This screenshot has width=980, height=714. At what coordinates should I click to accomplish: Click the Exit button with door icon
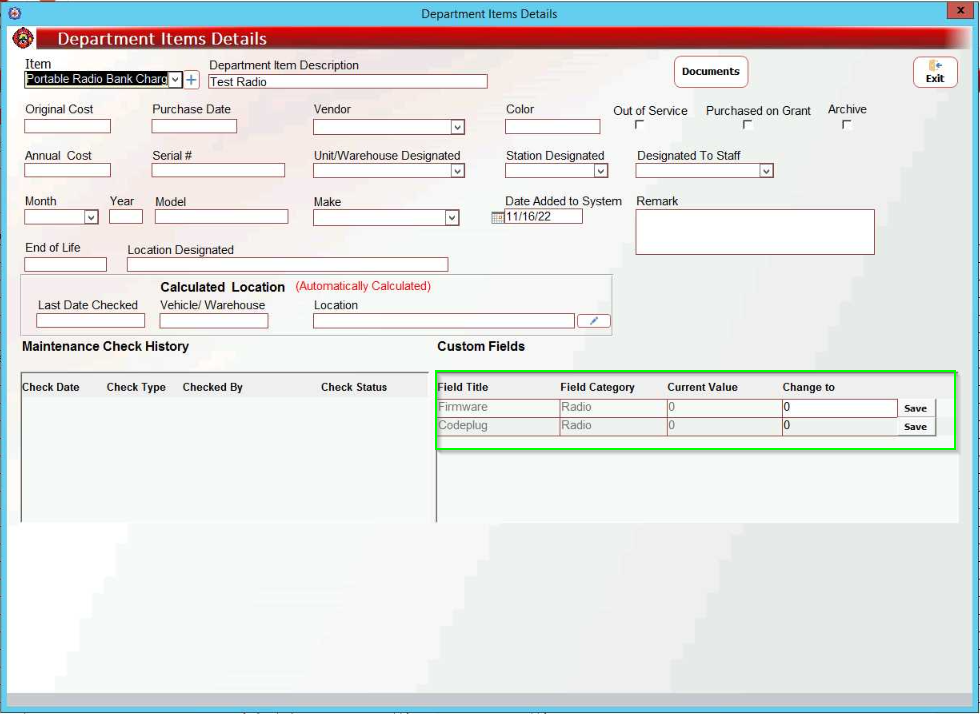(x=935, y=72)
